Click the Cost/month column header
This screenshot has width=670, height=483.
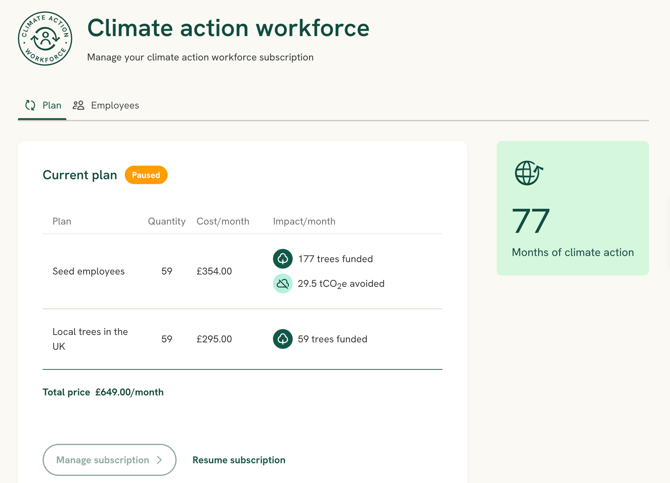(x=223, y=221)
